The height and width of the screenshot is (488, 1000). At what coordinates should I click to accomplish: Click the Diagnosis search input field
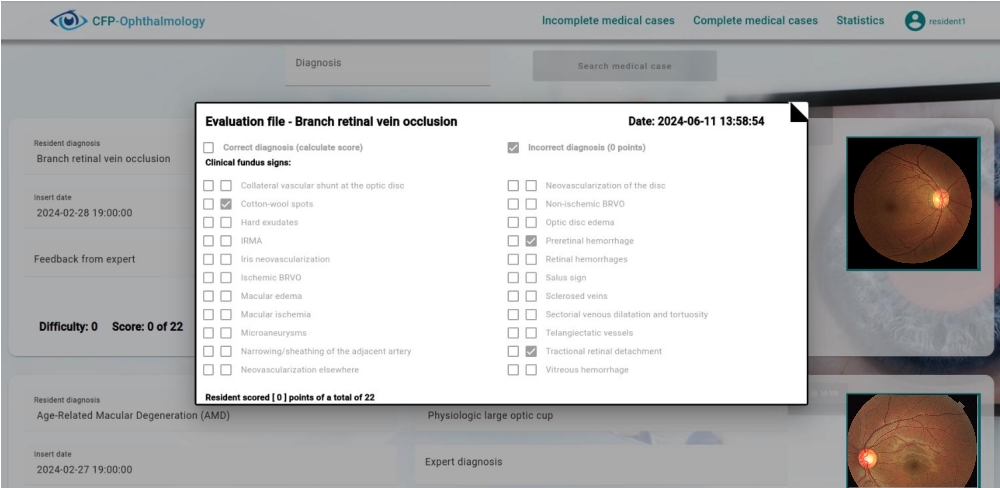tap(387, 64)
